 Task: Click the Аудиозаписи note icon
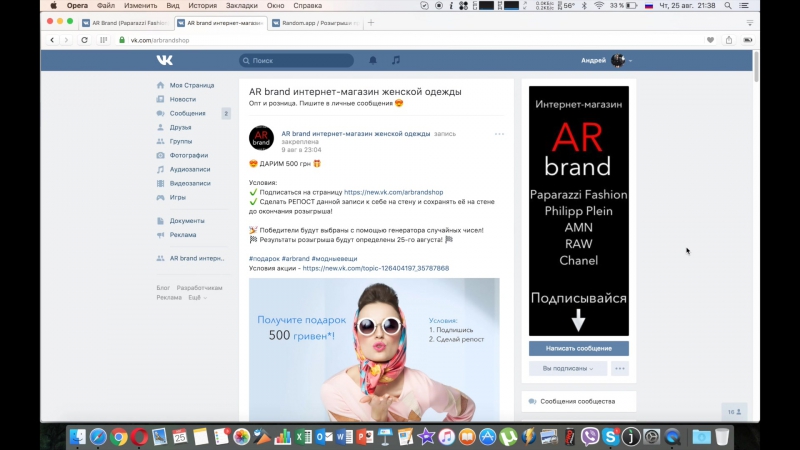(160, 169)
